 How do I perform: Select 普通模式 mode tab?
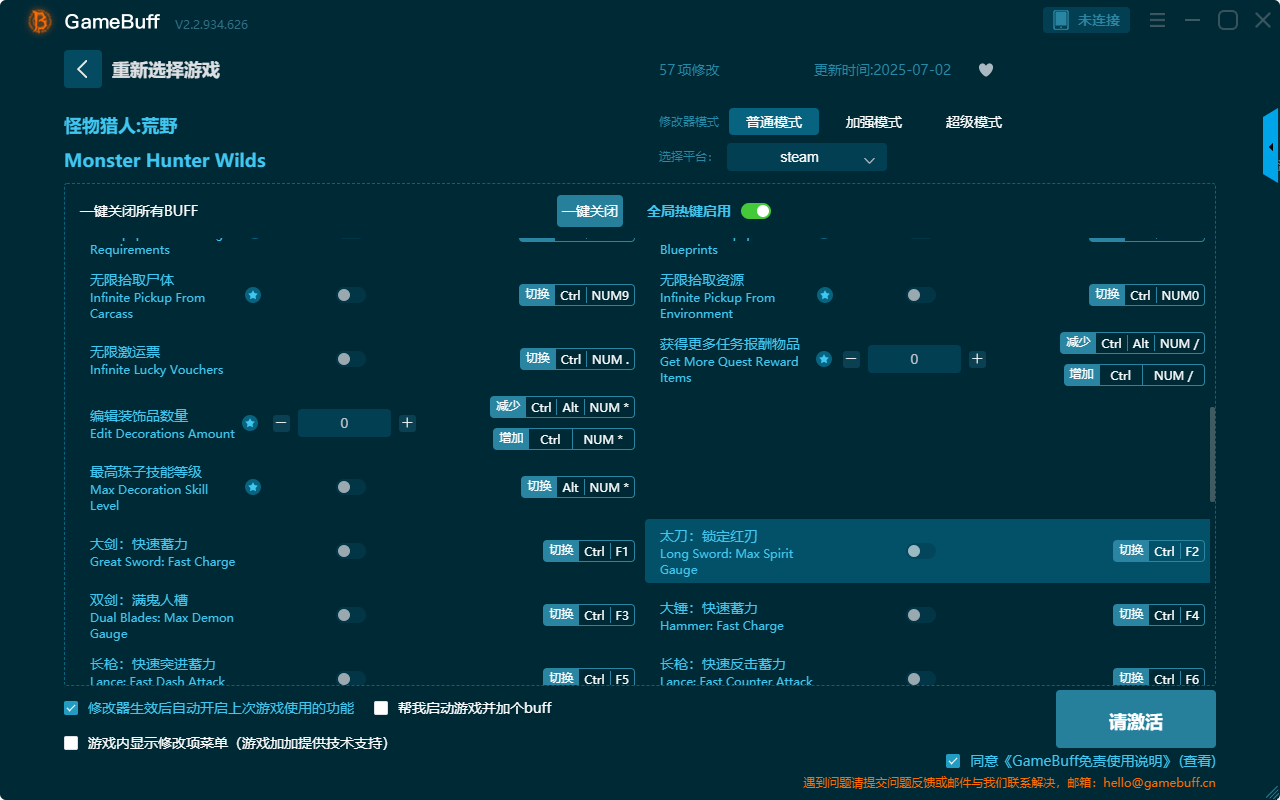(774, 122)
